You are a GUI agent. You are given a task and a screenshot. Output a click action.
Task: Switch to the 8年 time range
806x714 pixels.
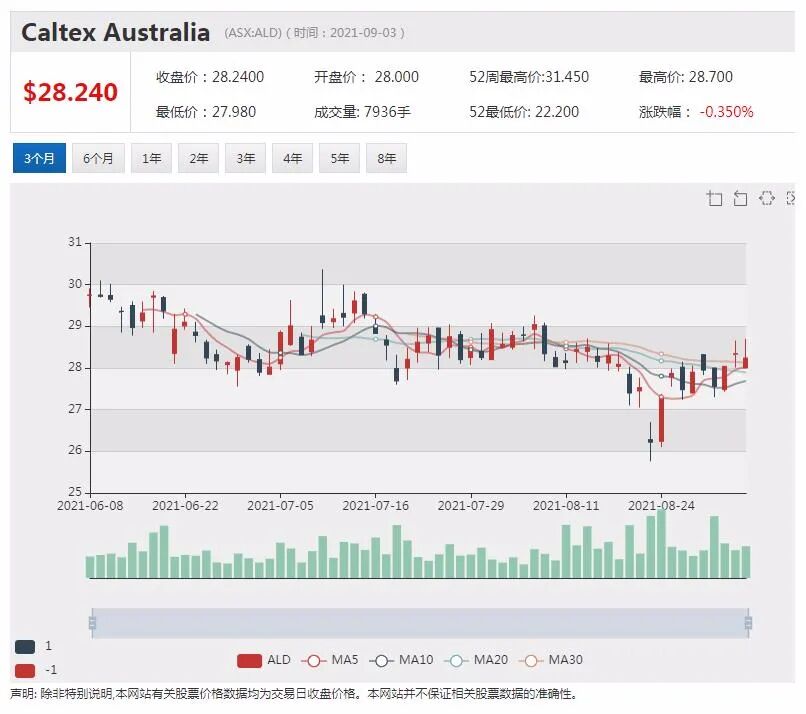click(386, 158)
